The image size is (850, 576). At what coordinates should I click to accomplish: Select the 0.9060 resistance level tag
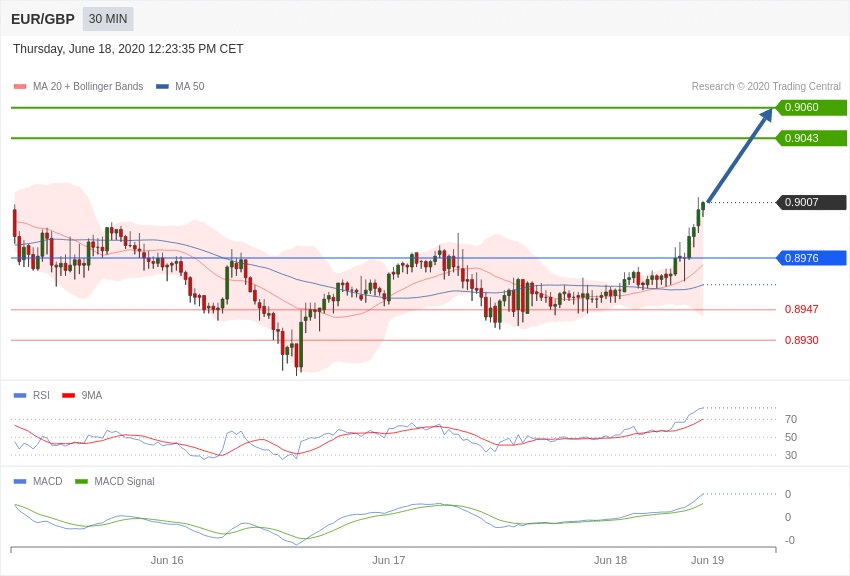pyautogui.click(x=812, y=107)
